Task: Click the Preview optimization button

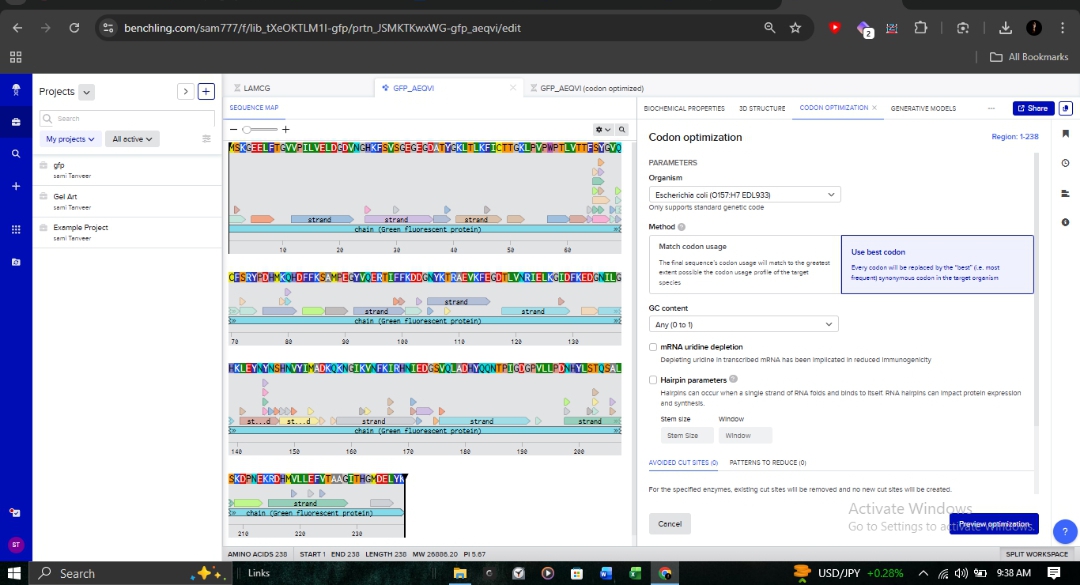Action: click(x=993, y=524)
